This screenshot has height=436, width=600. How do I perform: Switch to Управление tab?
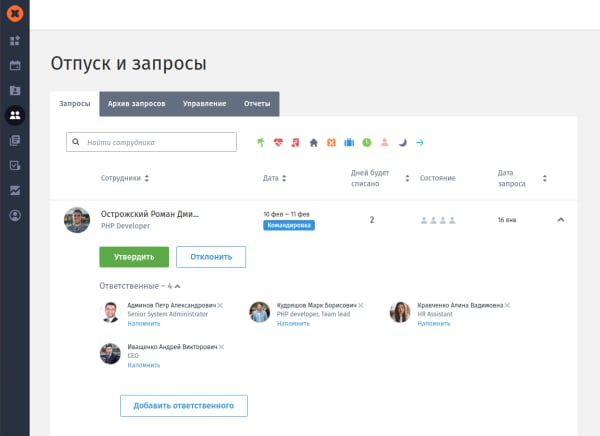coord(204,104)
